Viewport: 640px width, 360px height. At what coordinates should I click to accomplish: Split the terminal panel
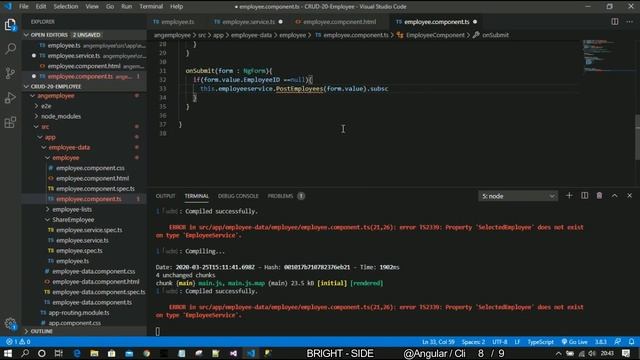click(584, 196)
